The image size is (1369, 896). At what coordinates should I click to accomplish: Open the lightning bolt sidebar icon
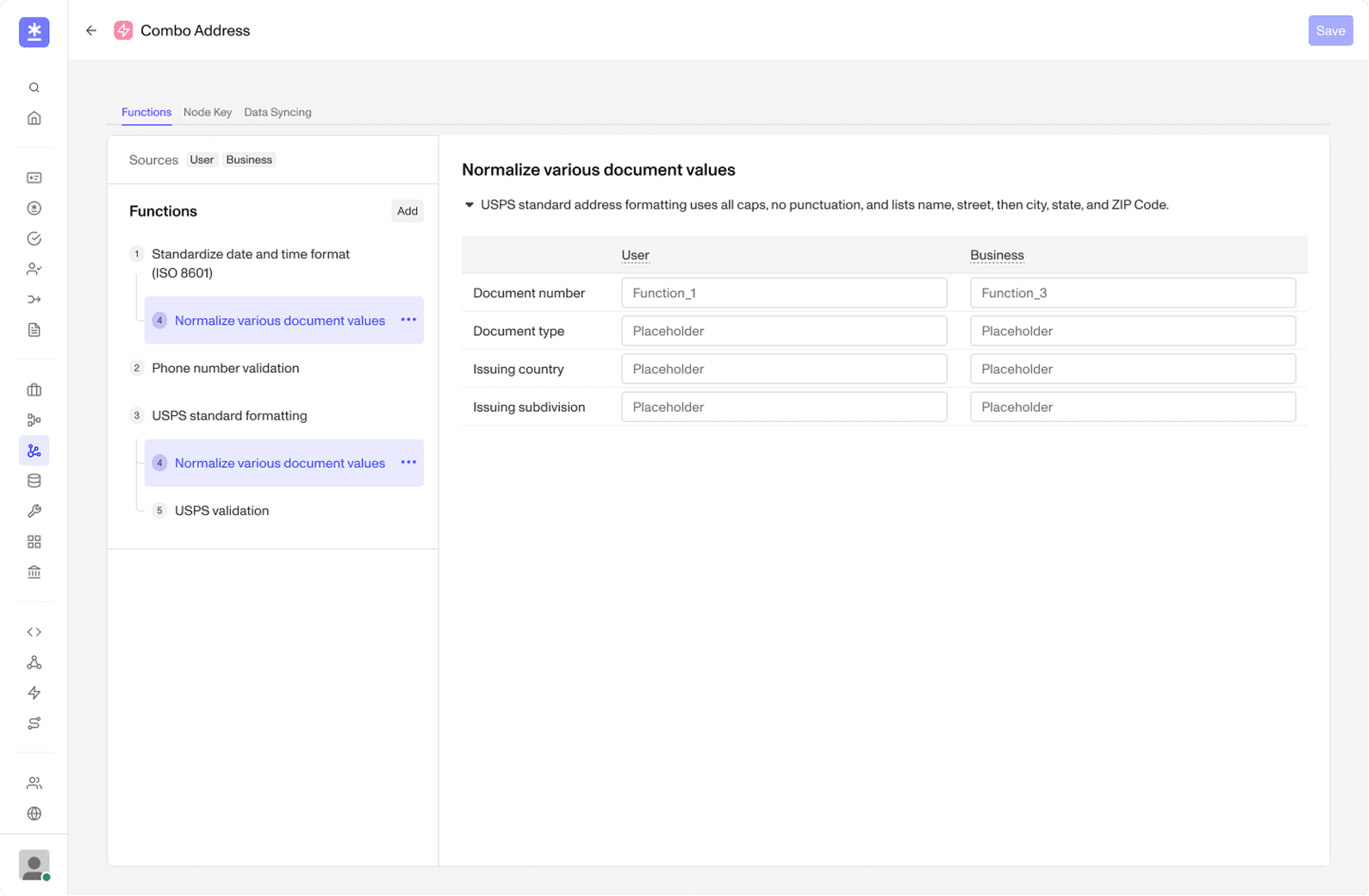34,693
